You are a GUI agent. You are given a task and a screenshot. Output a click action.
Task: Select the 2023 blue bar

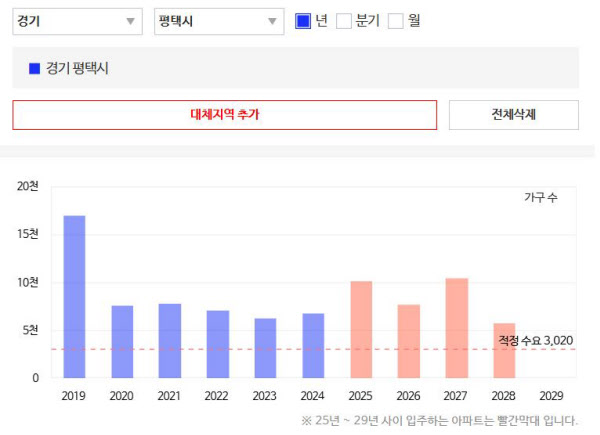265,348
